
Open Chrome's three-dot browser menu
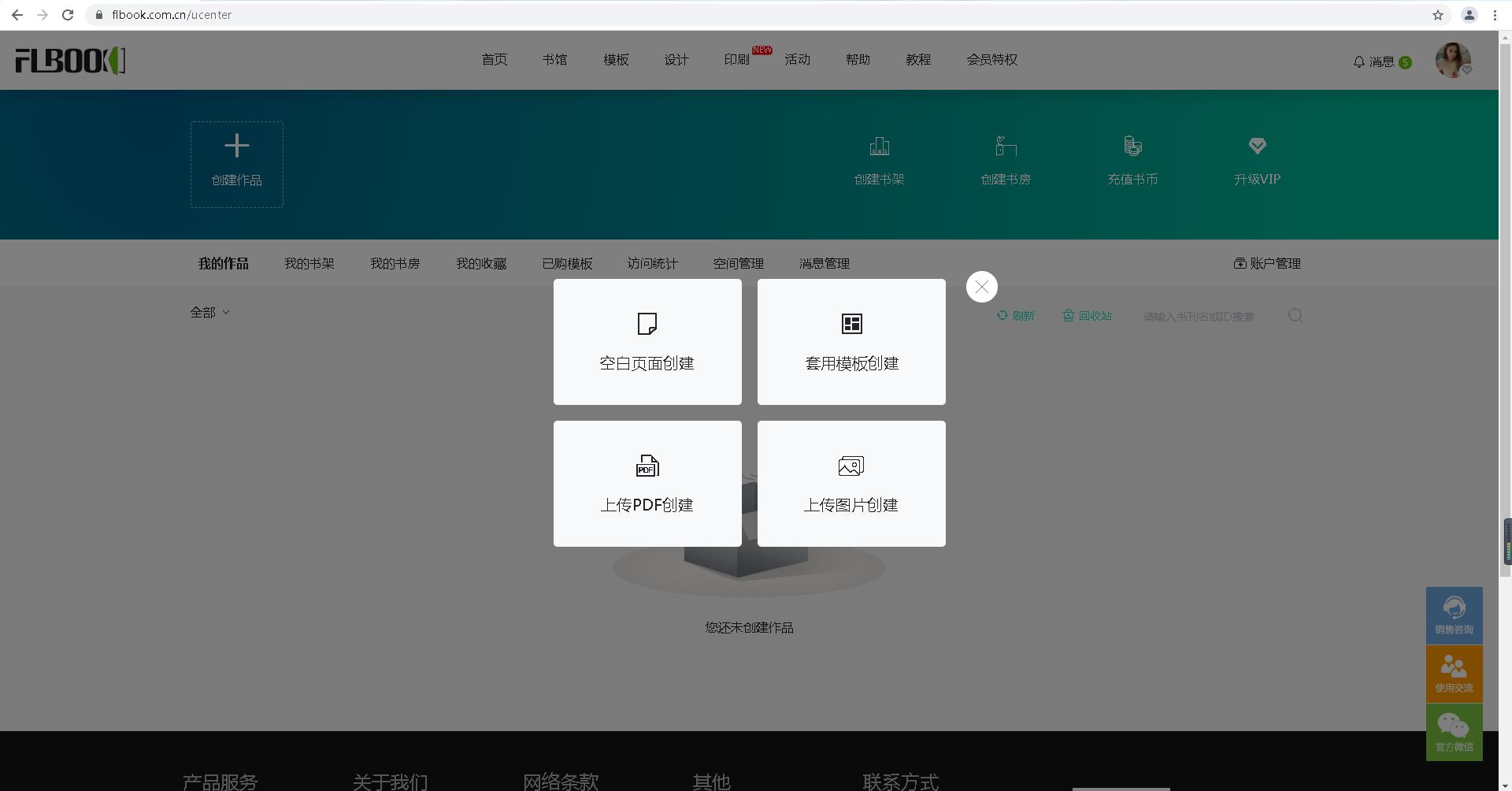(1495, 14)
